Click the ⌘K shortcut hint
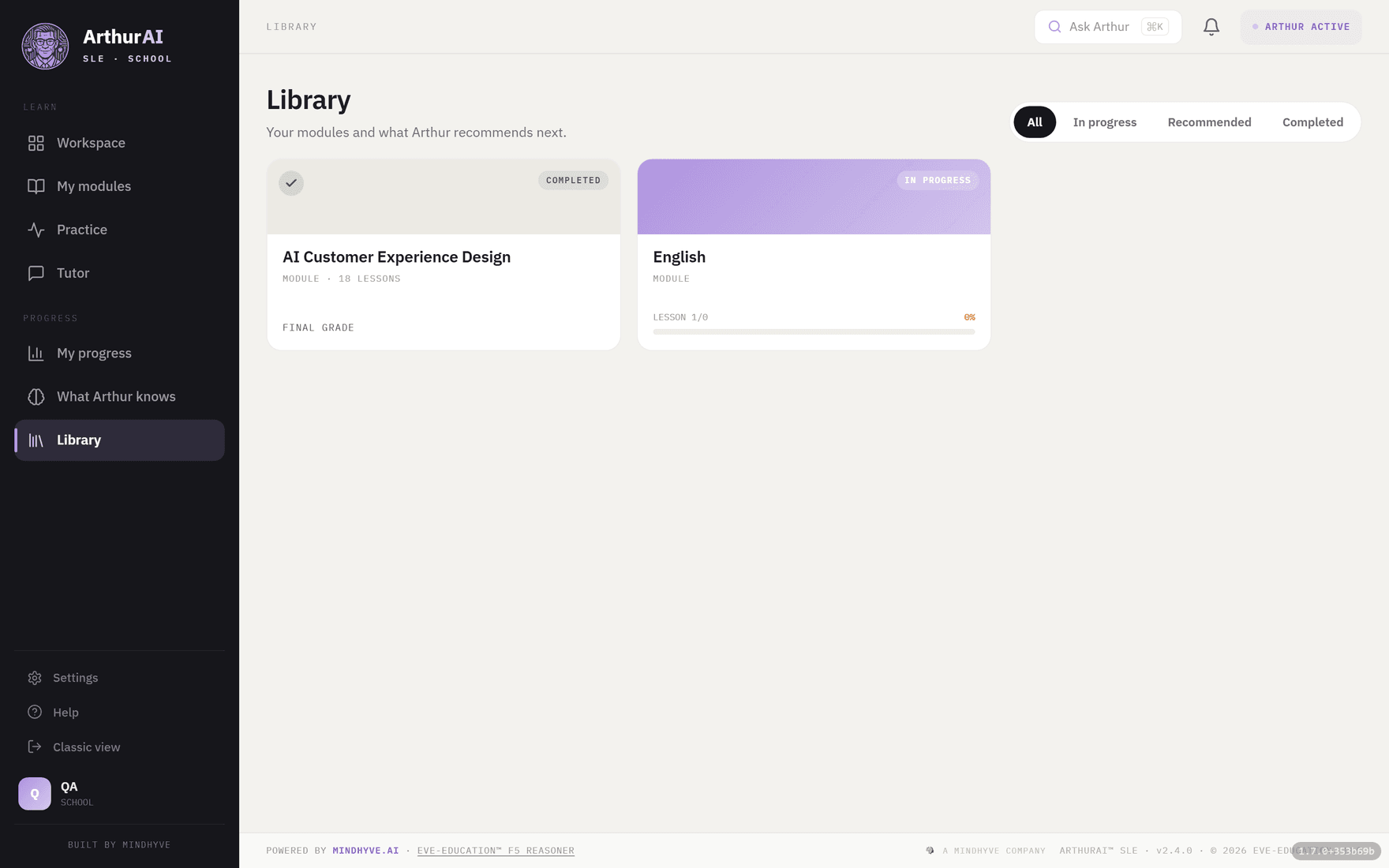Image resolution: width=1389 pixels, height=868 pixels. 1155,27
